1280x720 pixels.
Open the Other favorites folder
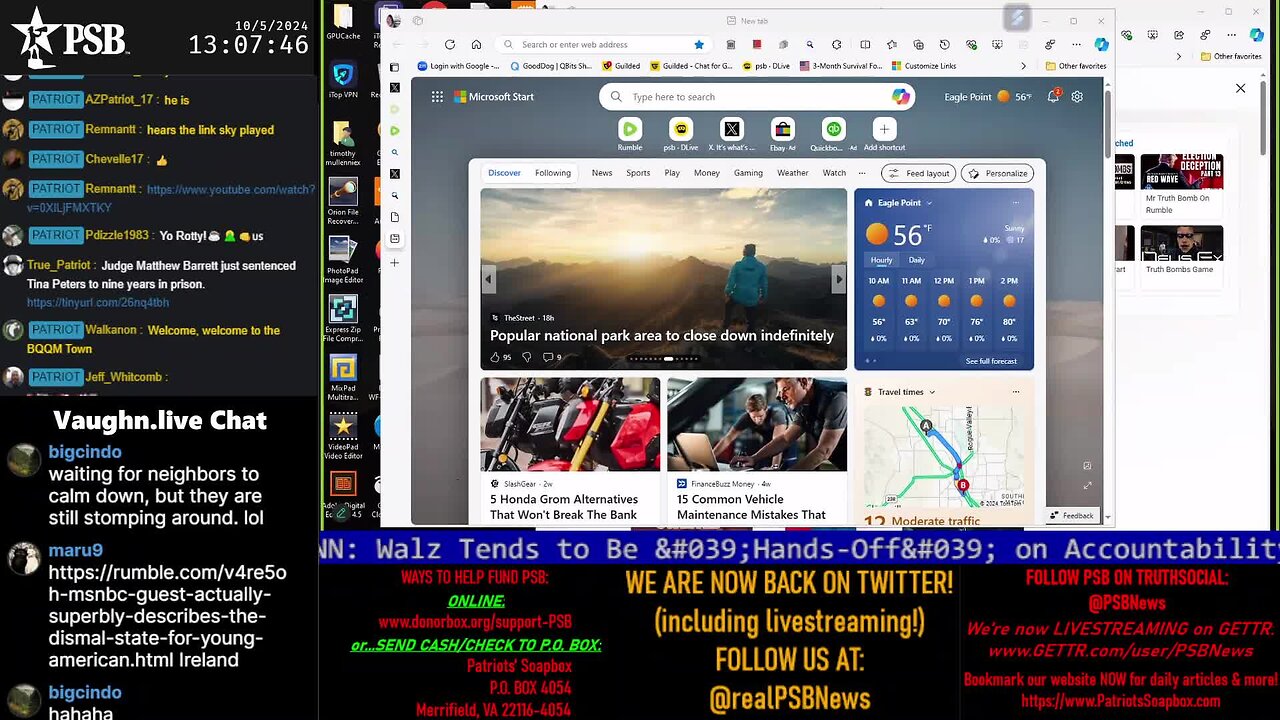tap(1076, 66)
